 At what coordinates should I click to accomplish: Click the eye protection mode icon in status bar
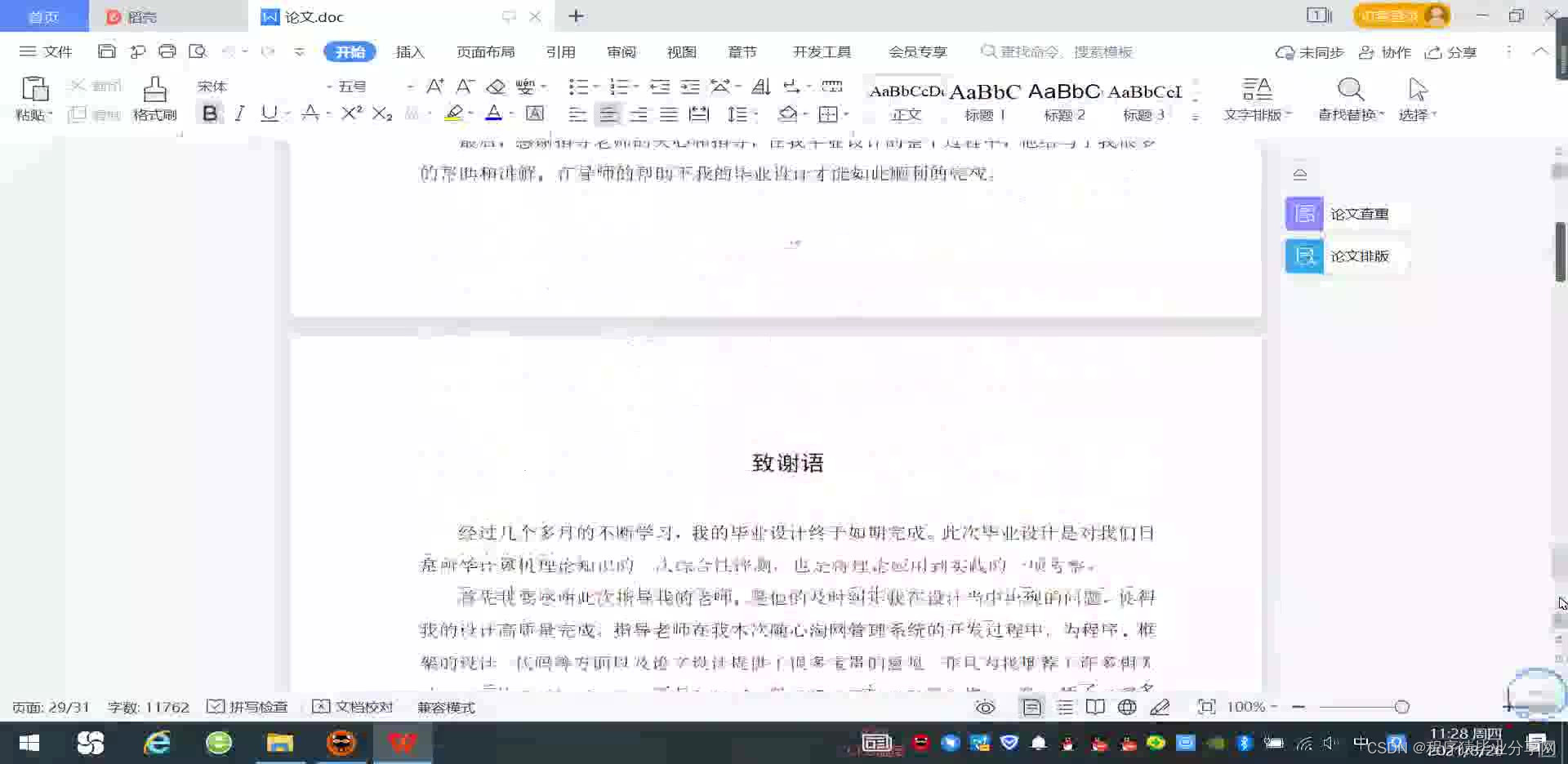pos(985,707)
